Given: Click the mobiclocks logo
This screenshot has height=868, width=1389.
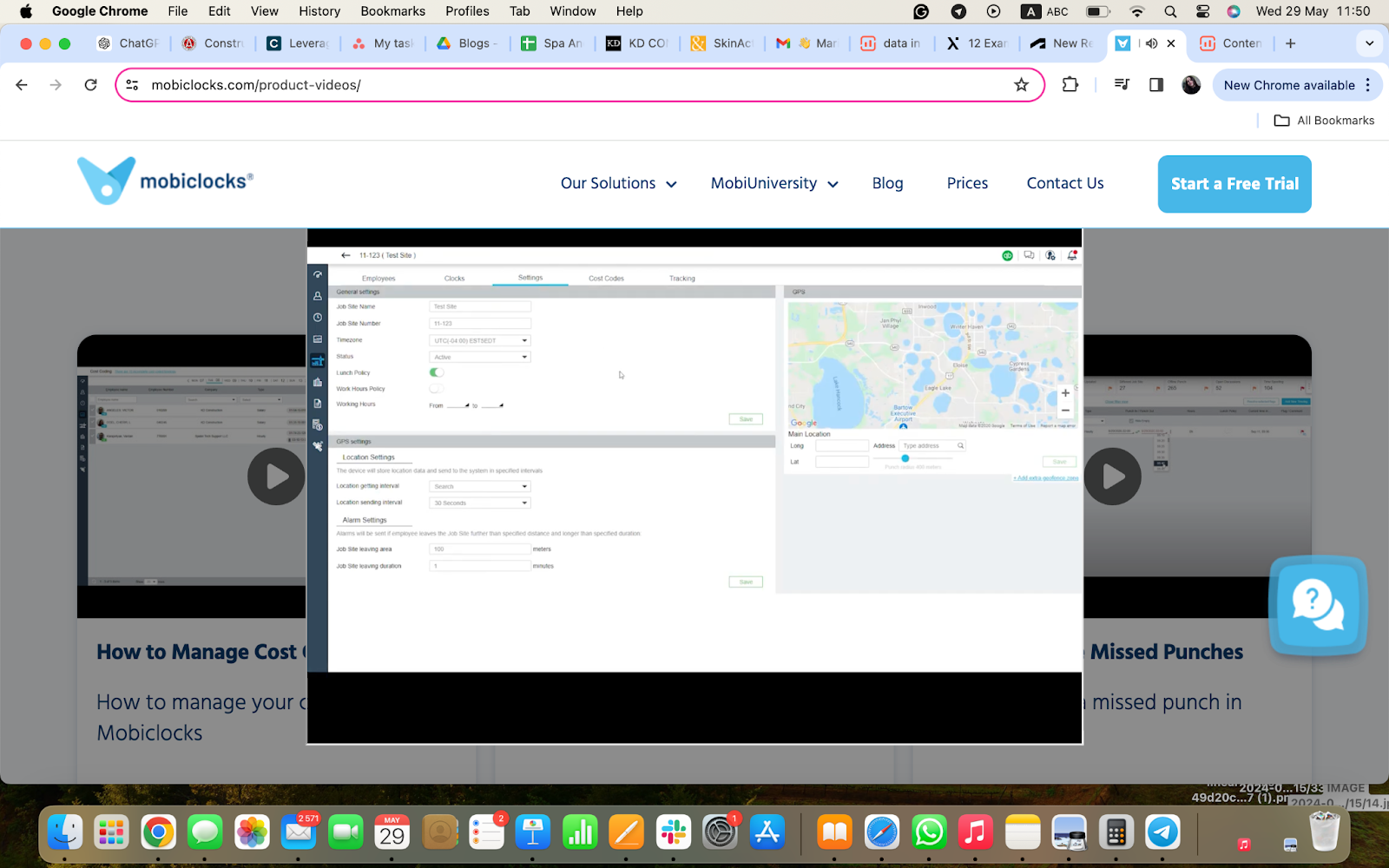Looking at the screenshot, I should tap(165, 181).
